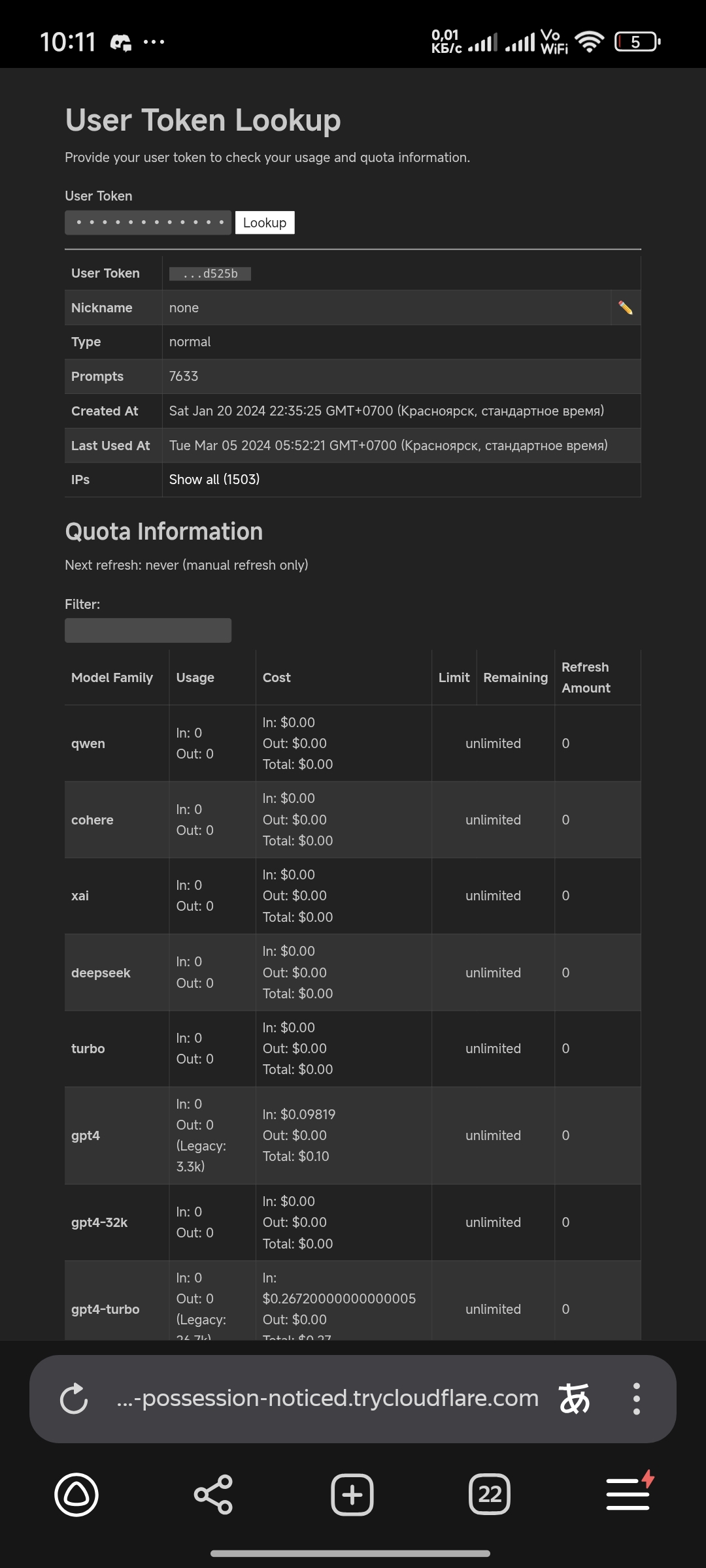706x1568 pixels.
Task: Click the Model Family column header
Action: coord(112,678)
